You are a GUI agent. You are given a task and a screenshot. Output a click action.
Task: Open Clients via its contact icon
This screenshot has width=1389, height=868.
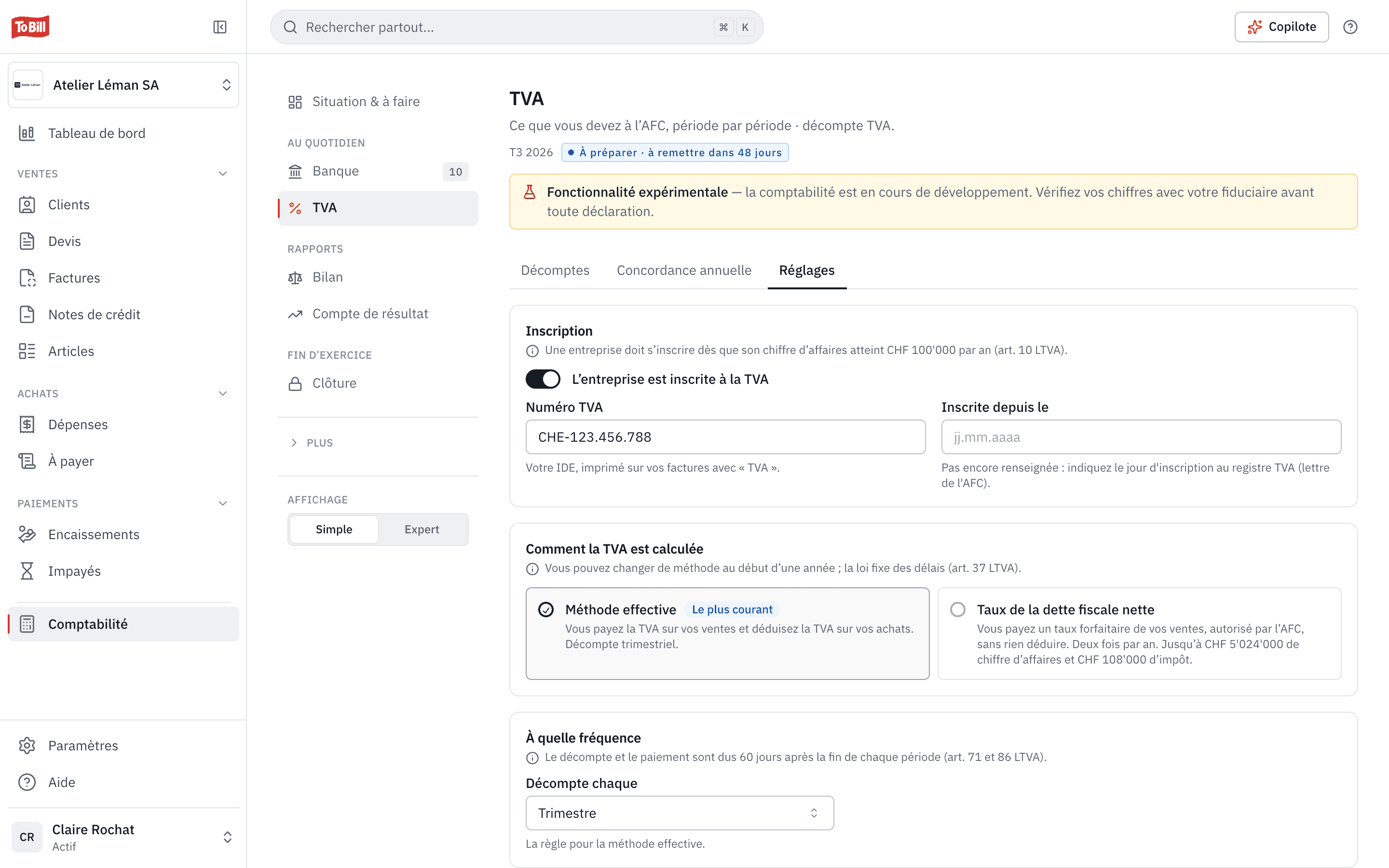[27, 205]
